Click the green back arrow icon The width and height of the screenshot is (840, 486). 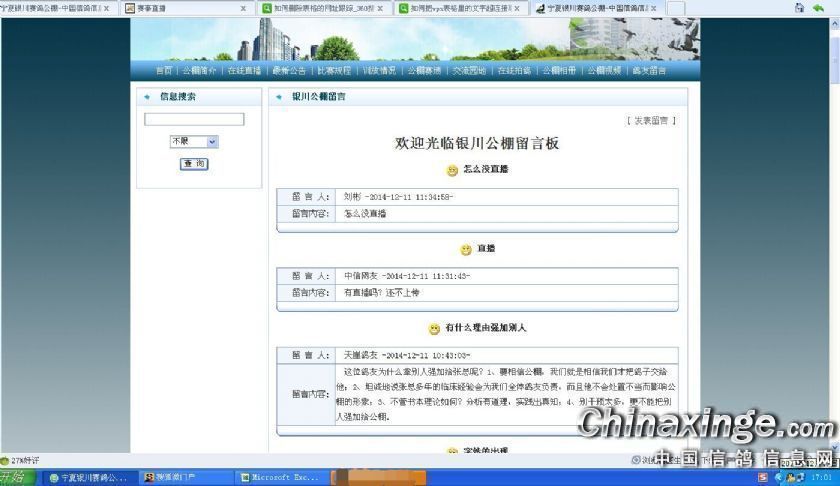point(817,8)
